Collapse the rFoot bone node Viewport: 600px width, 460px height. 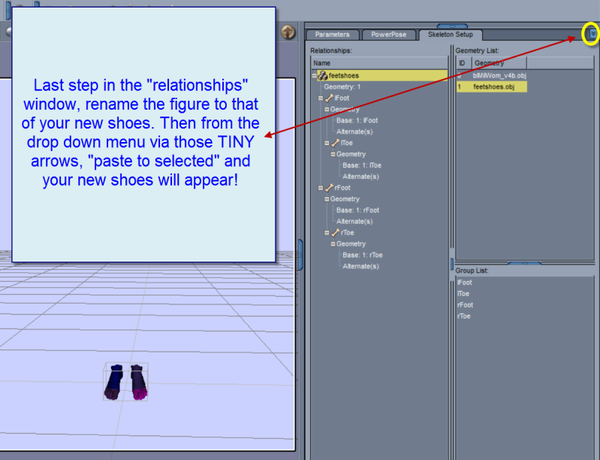(320, 188)
